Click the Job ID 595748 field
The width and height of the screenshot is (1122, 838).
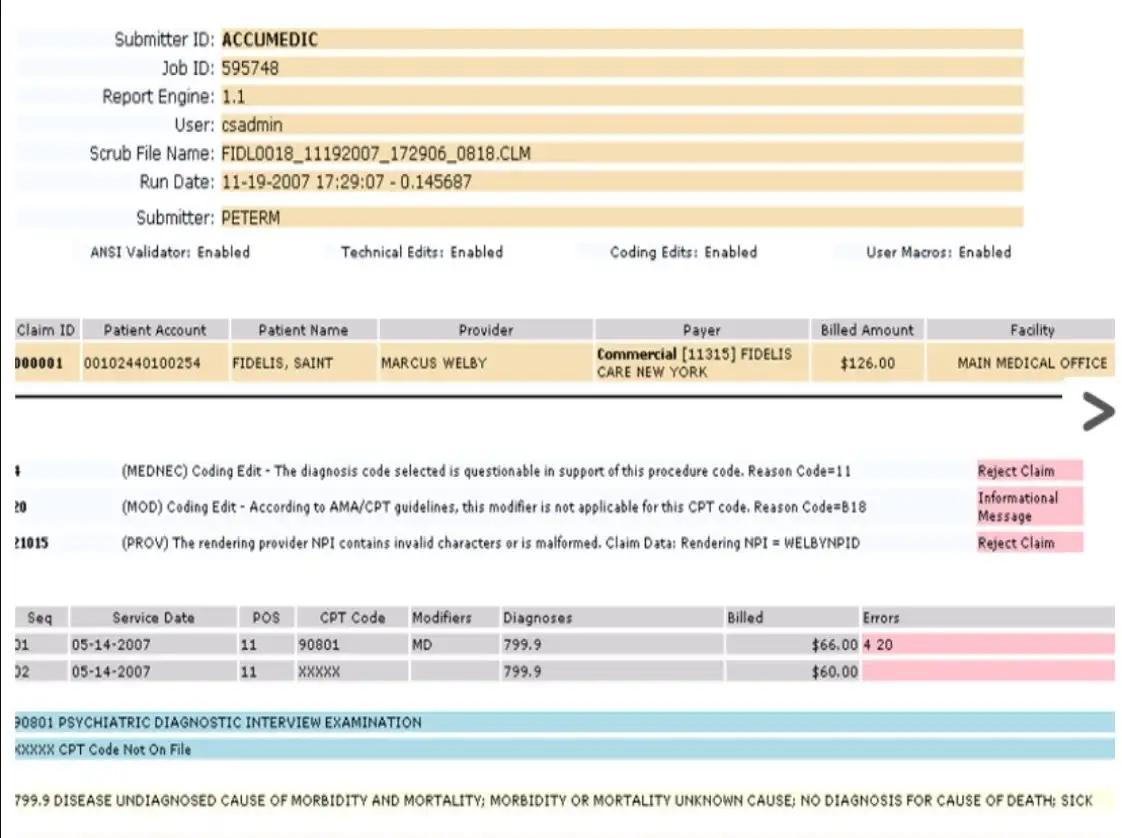(248, 68)
